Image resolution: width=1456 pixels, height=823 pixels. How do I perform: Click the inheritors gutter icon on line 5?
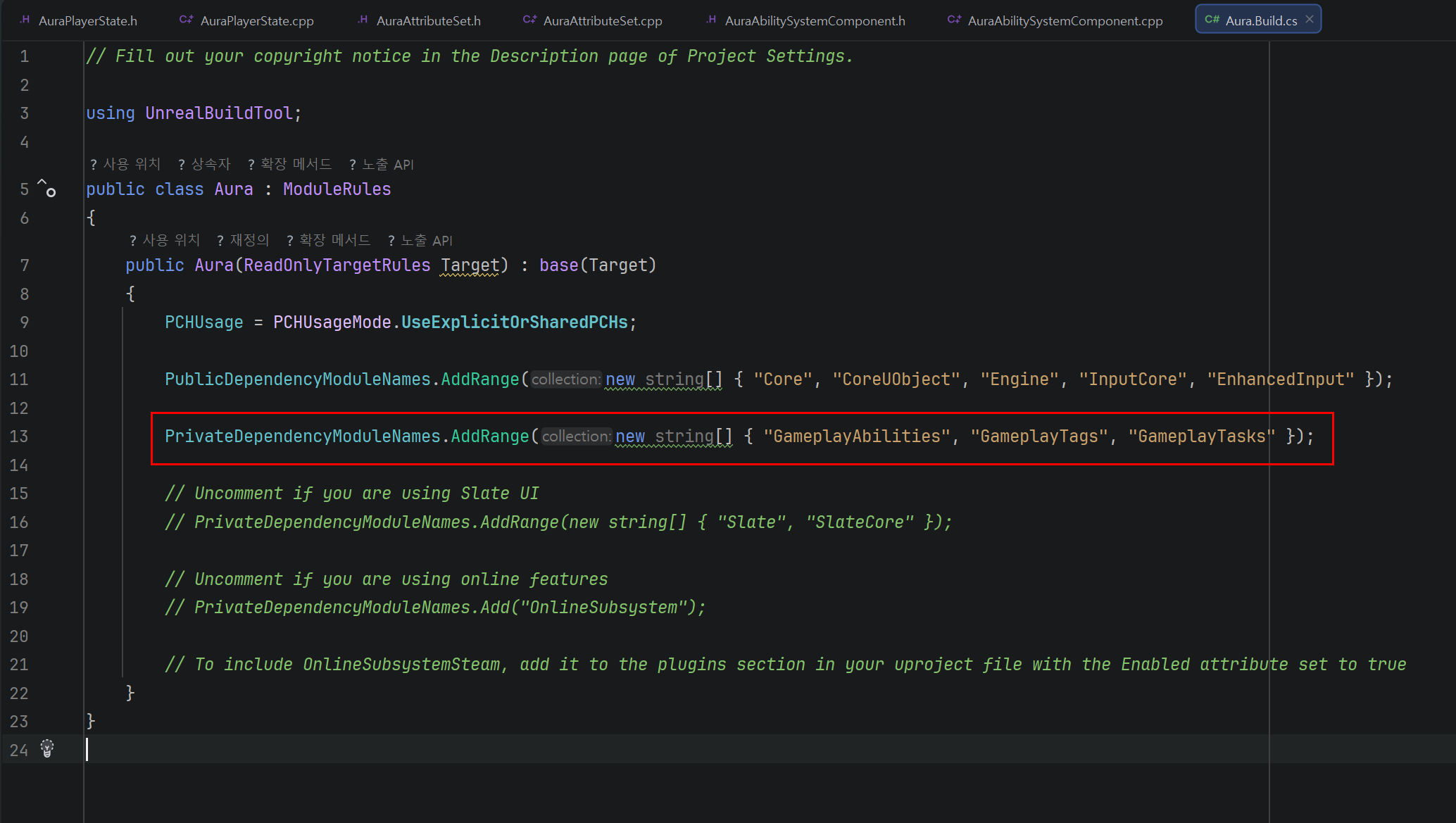[46, 188]
